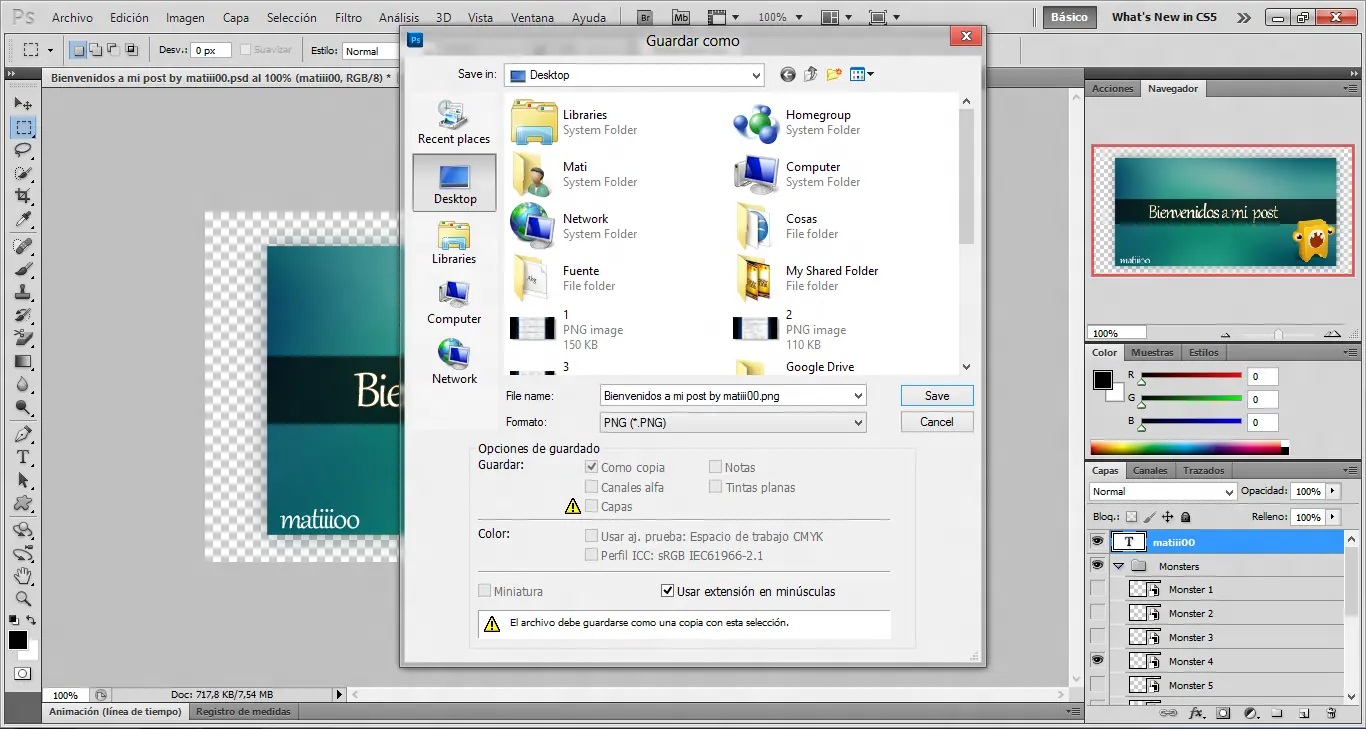Select the Dodge tool

[23, 408]
